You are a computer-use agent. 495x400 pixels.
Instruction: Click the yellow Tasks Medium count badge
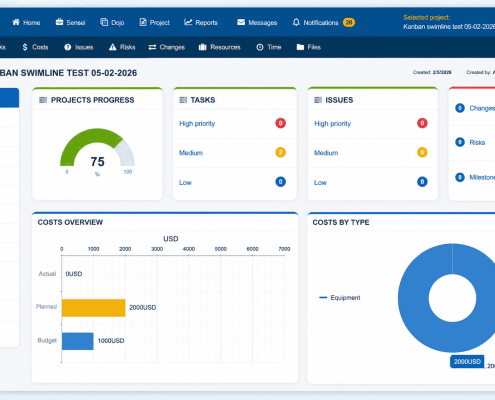(280, 152)
